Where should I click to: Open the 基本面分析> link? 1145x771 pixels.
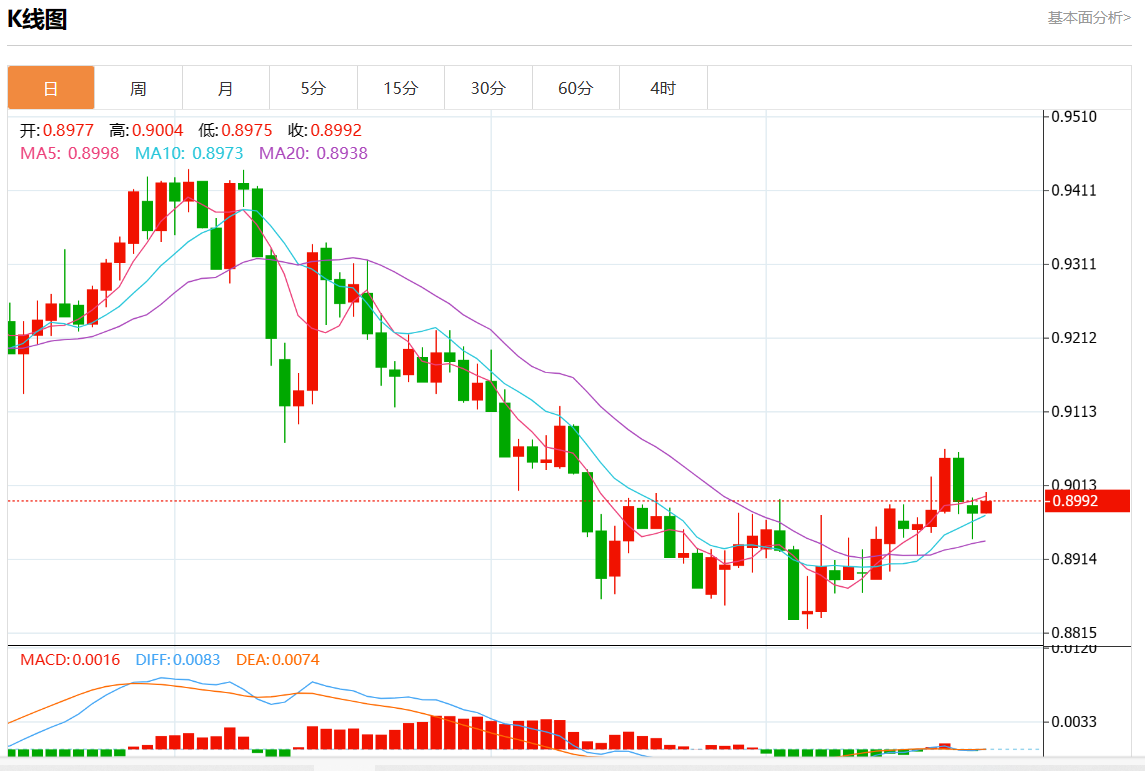(1089, 18)
